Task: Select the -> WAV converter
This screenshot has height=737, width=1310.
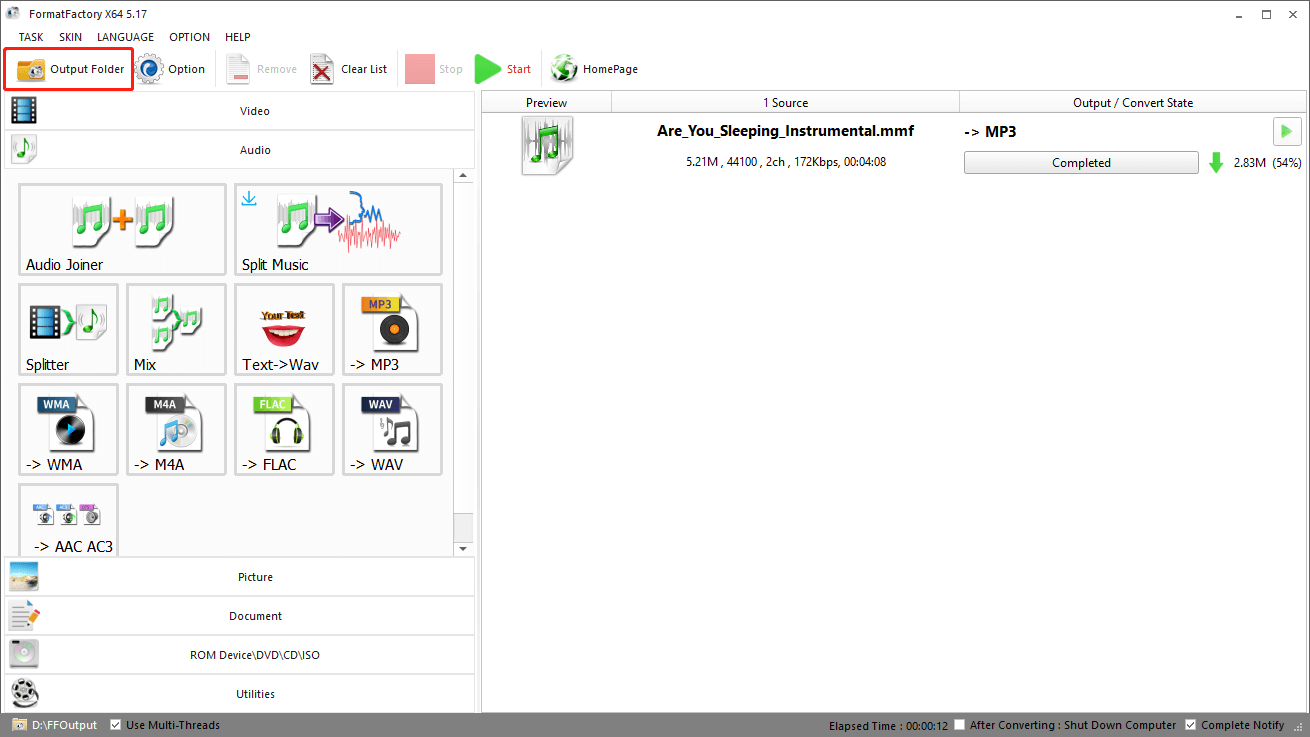Action: (x=392, y=429)
